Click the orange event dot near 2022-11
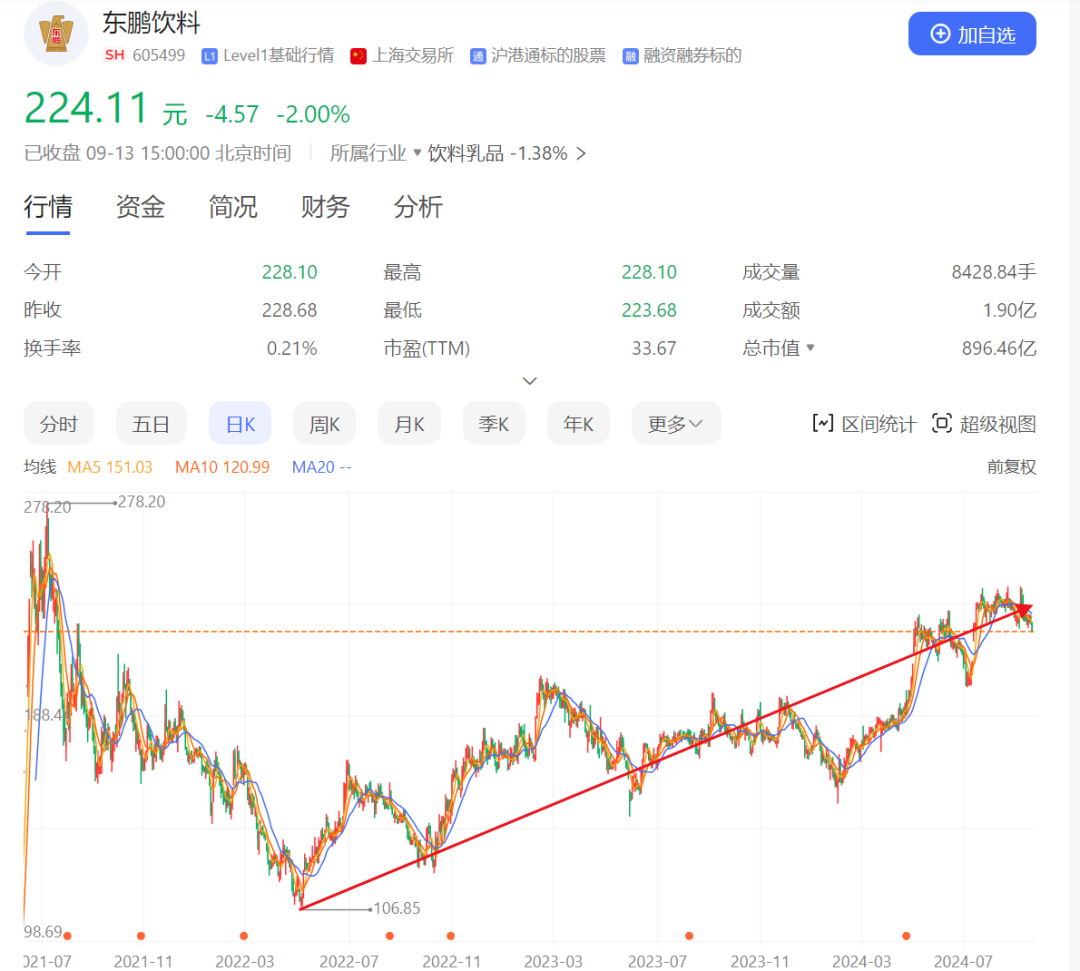The image size is (1080, 971). tap(450, 936)
